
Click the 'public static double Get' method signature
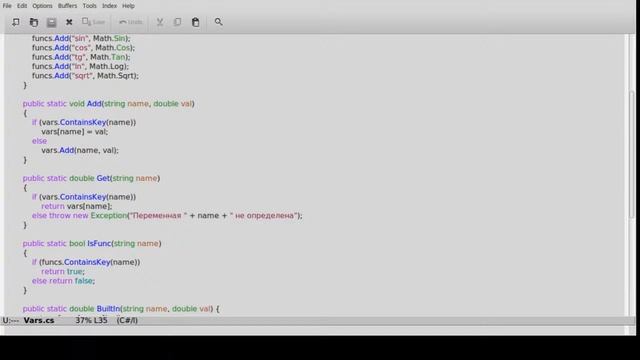[91, 178]
